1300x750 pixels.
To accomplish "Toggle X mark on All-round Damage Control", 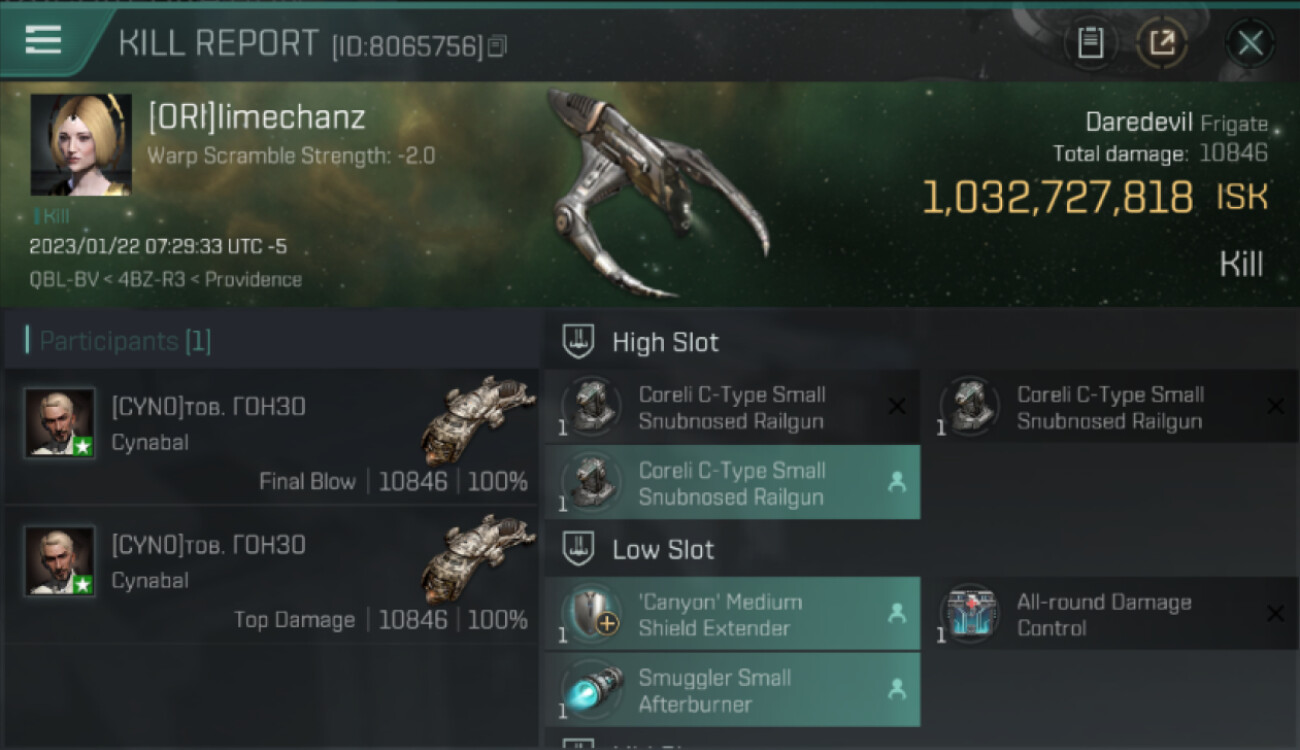I will click(x=1275, y=614).
